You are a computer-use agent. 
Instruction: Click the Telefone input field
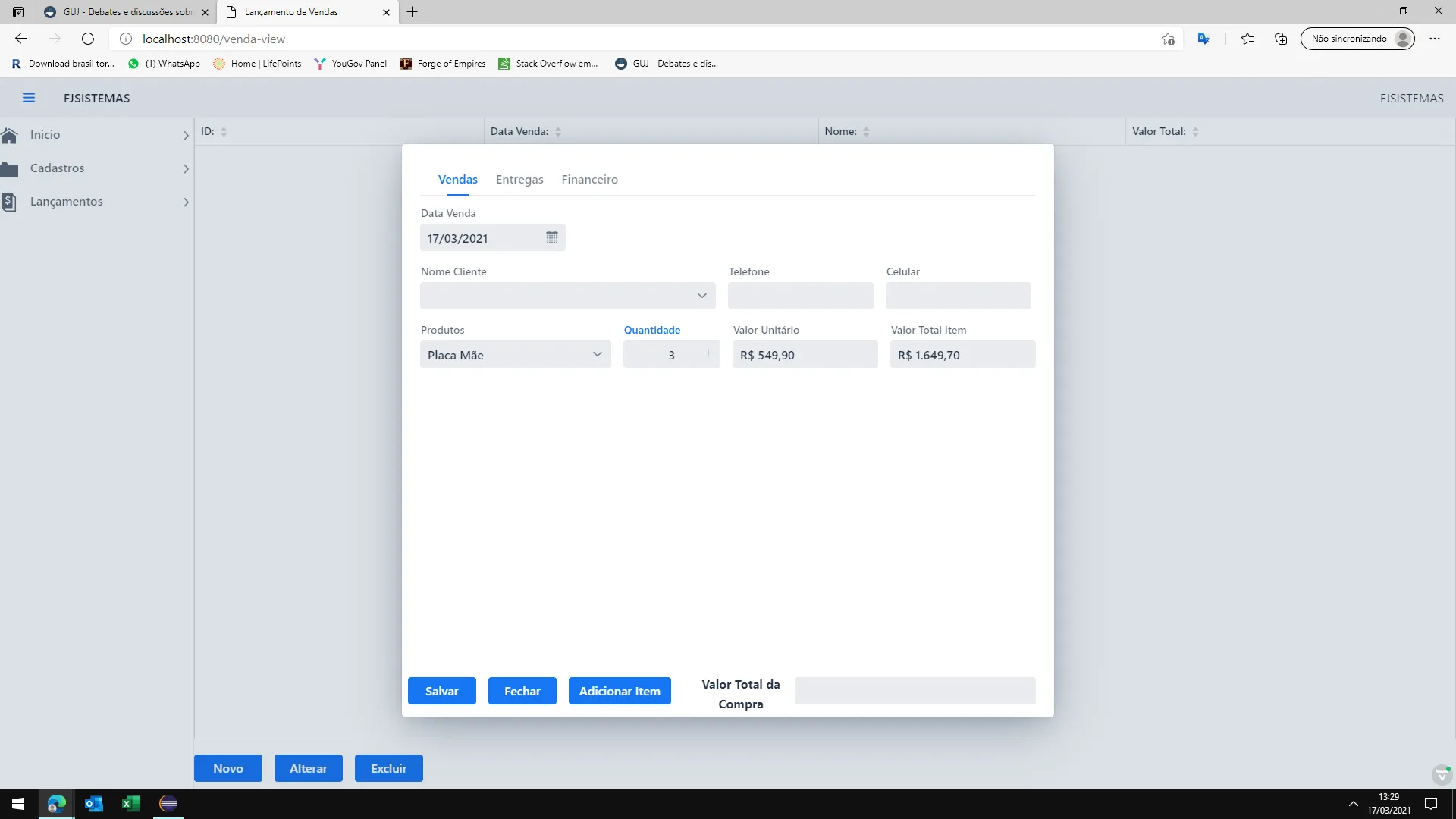(800, 296)
